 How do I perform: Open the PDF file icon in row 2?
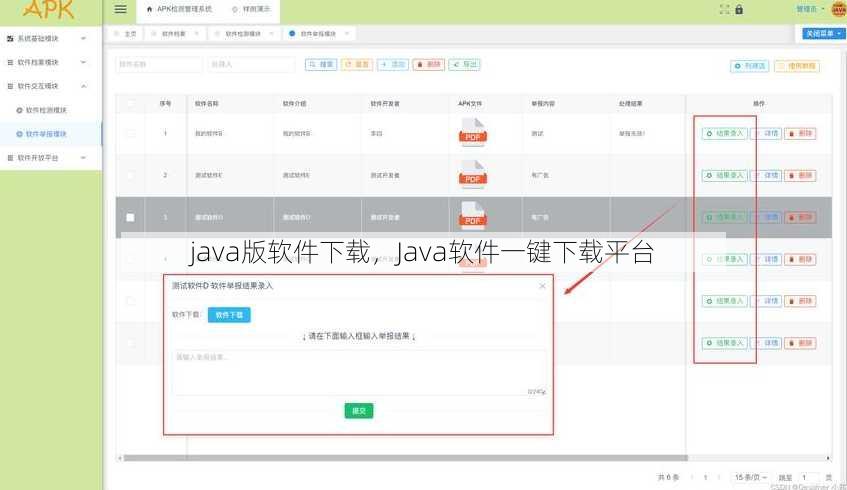click(473, 174)
